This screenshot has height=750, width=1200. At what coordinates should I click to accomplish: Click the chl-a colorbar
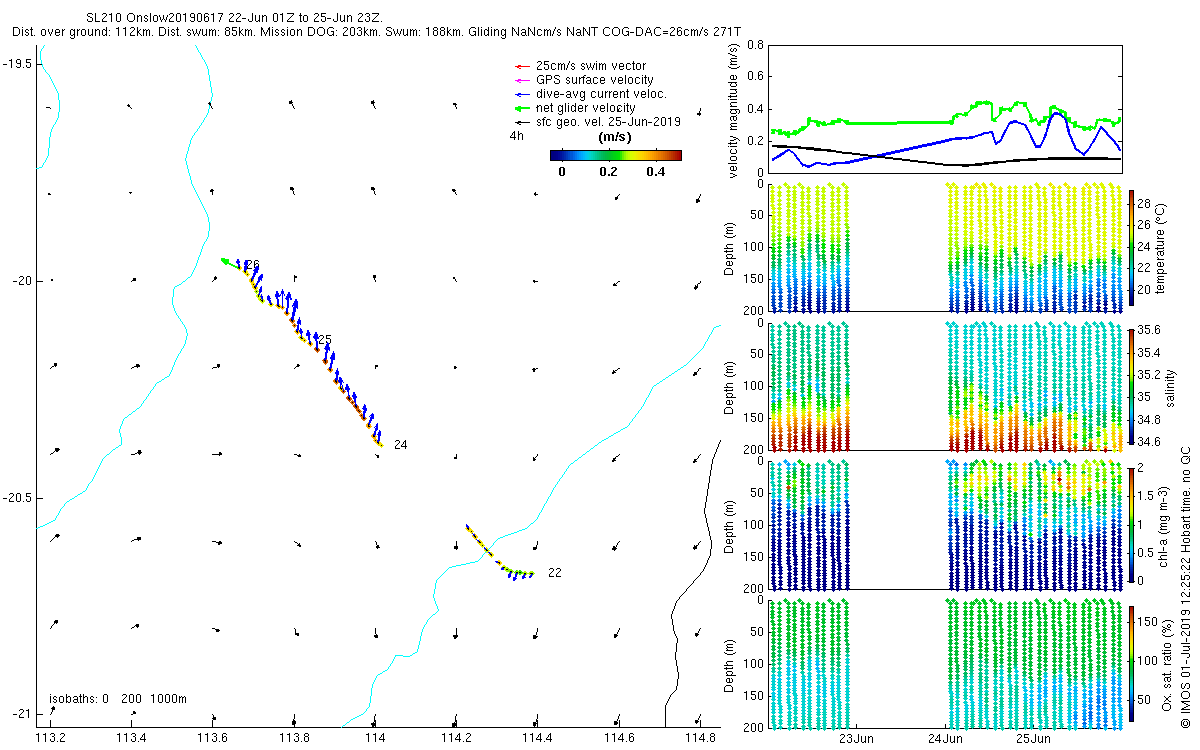click(x=1132, y=523)
